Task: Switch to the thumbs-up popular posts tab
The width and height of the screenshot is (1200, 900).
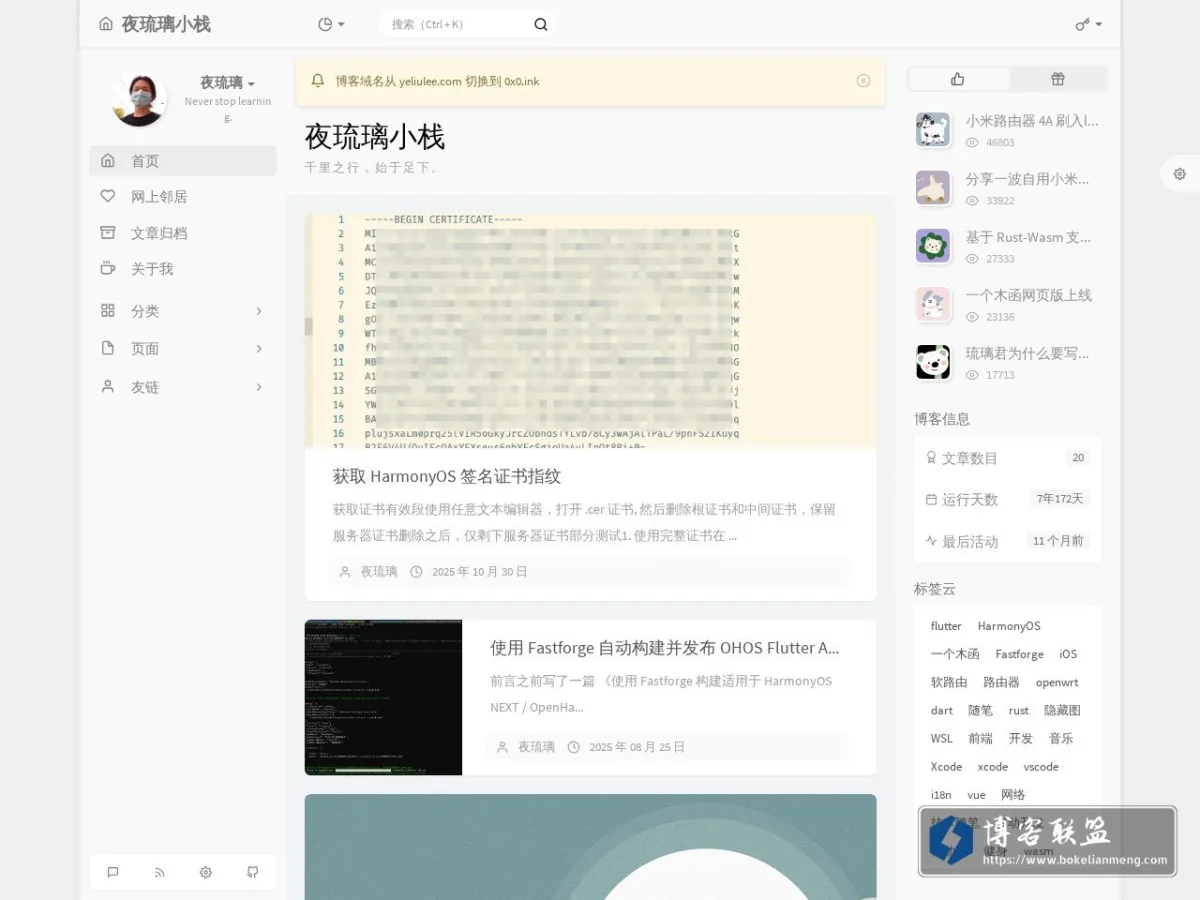Action: coord(958,79)
